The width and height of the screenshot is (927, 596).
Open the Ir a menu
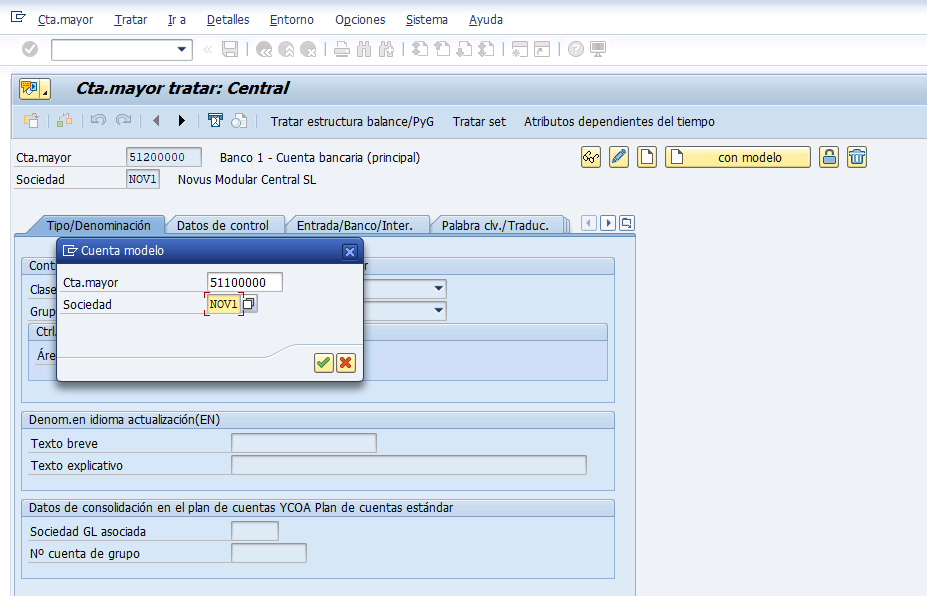177,20
